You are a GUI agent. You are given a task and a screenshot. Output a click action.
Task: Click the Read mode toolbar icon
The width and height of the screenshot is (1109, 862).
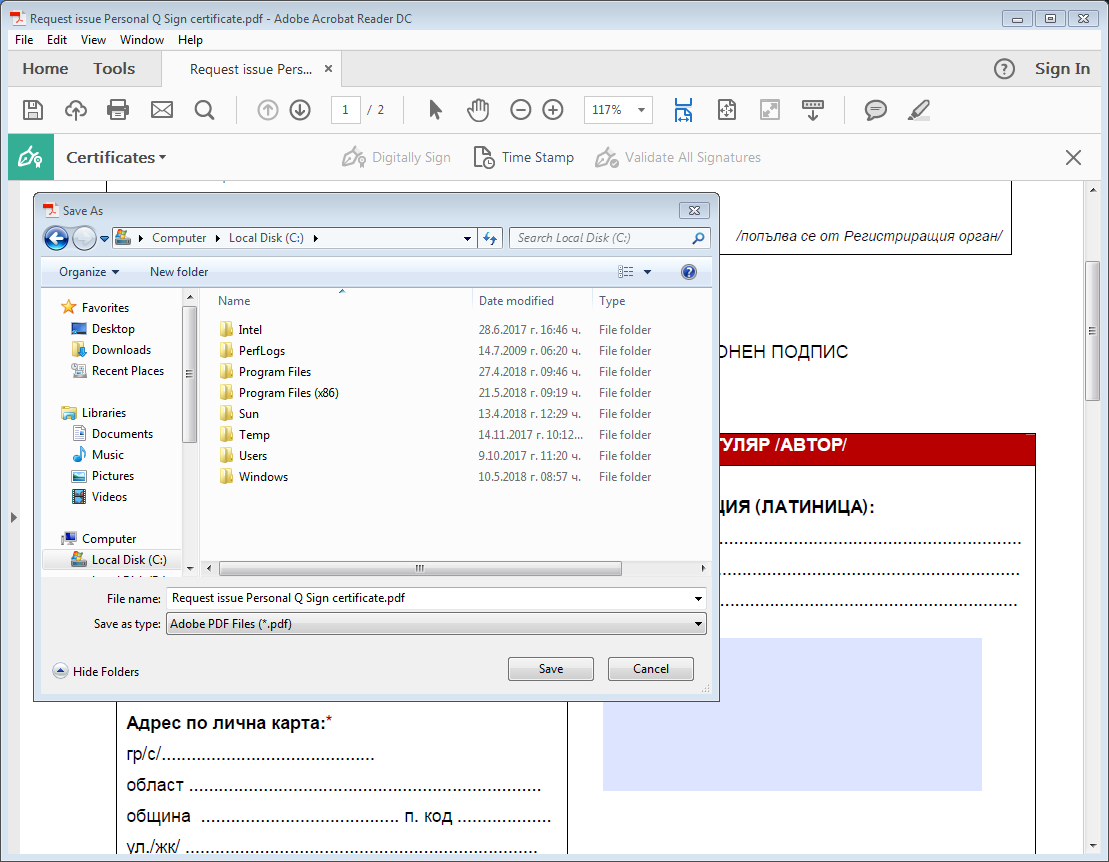click(x=813, y=110)
